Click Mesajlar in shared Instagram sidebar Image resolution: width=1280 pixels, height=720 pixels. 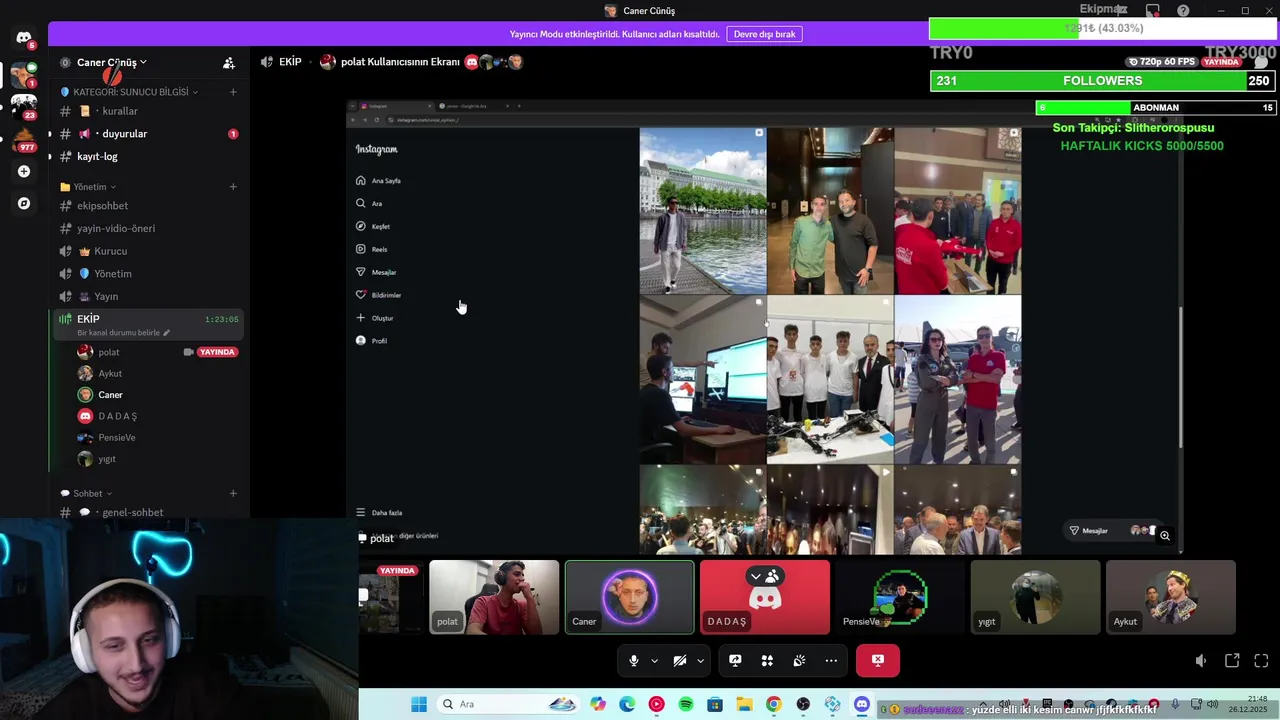coord(377,272)
